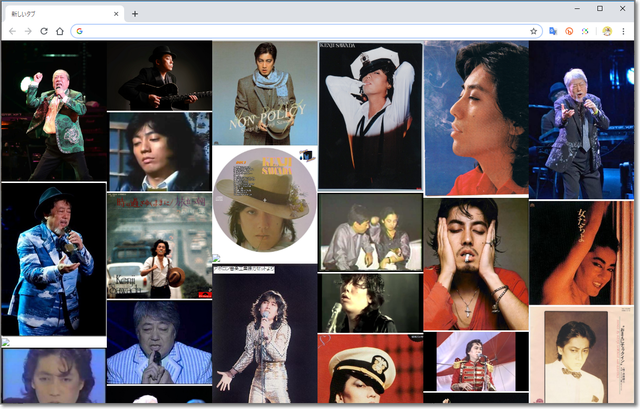The image size is (640, 409).
Task: Focus the address bar input field
Action: pyautogui.click(x=300, y=31)
